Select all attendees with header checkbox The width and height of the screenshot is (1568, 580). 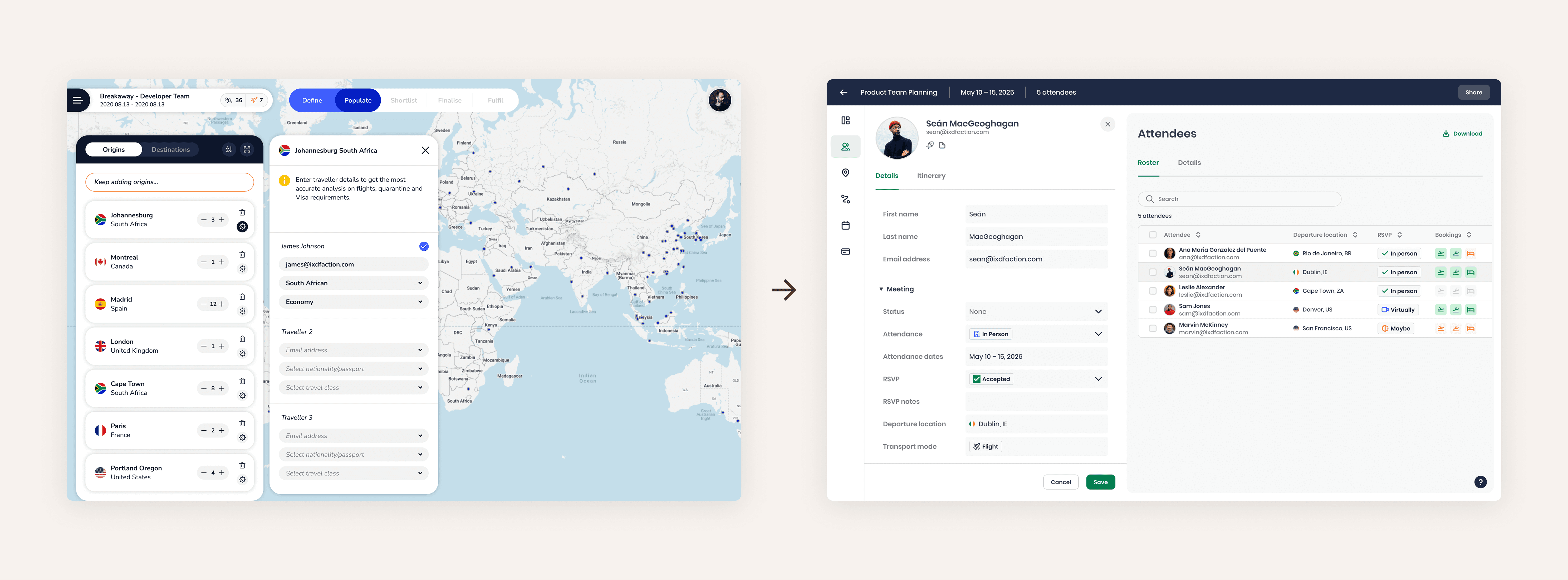[x=1152, y=235]
